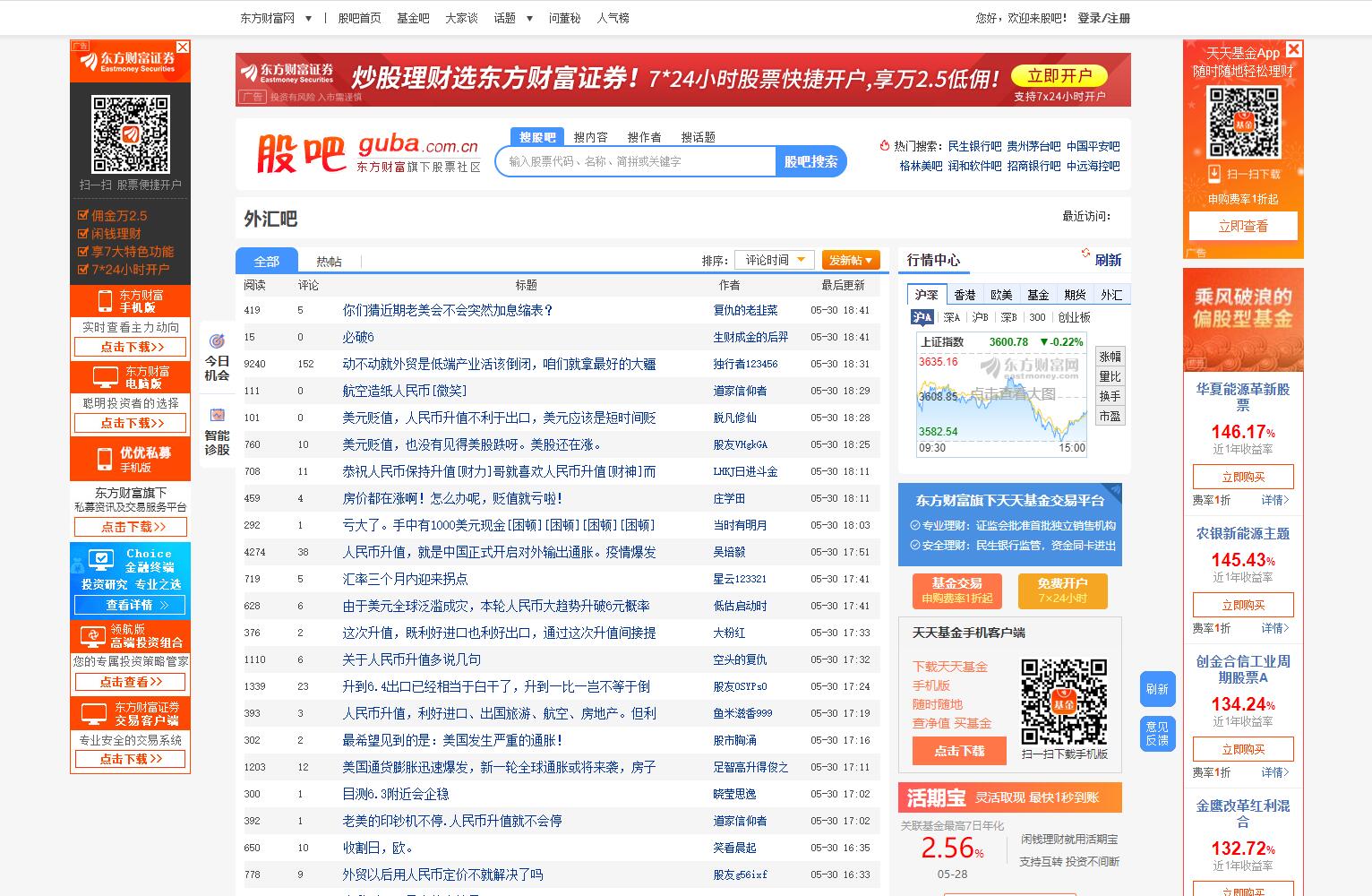
Task: Switch to the 热帖 tab
Action: coord(330,260)
